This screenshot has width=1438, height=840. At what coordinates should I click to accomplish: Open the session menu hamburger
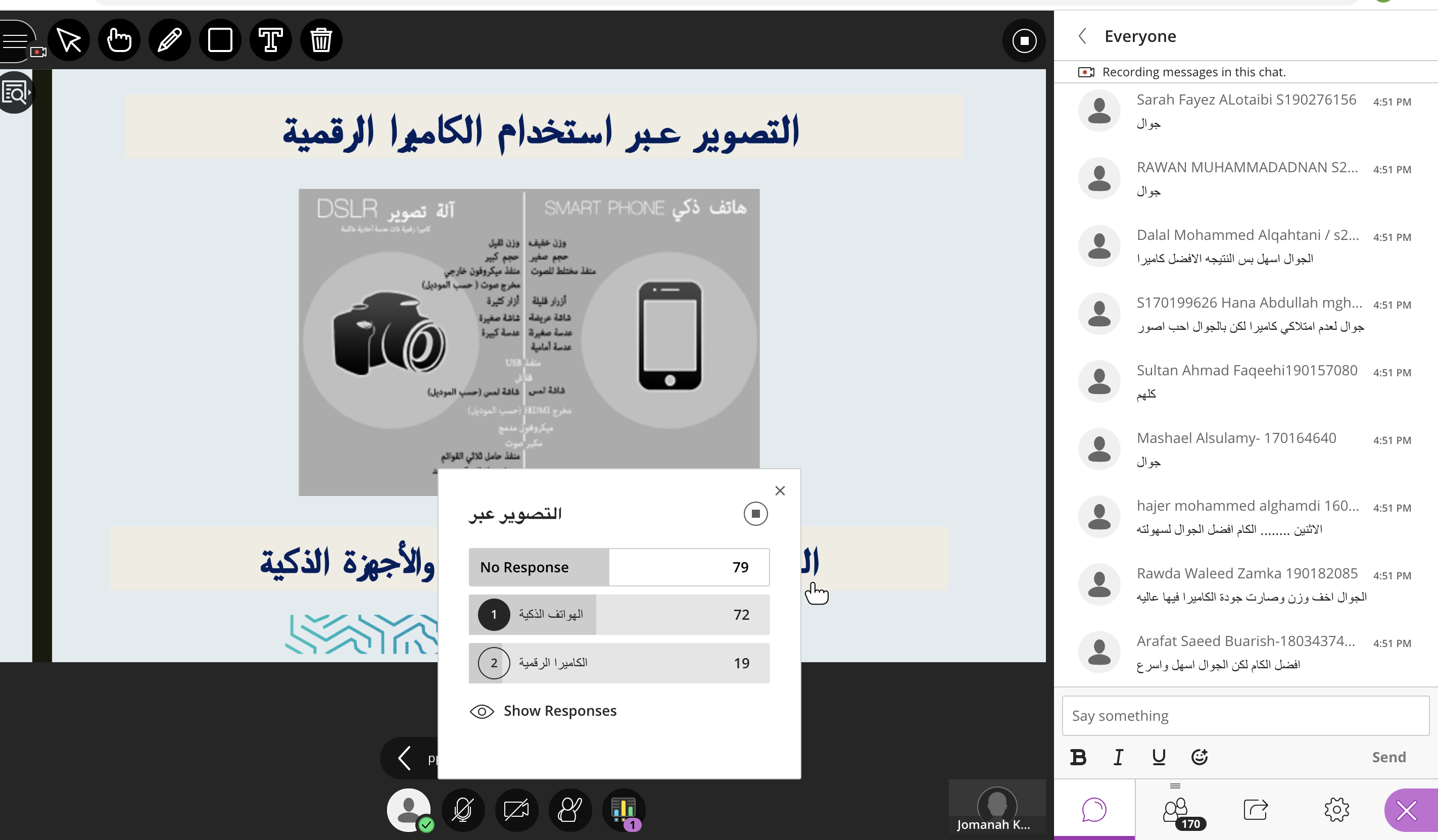[x=16, y=40]
